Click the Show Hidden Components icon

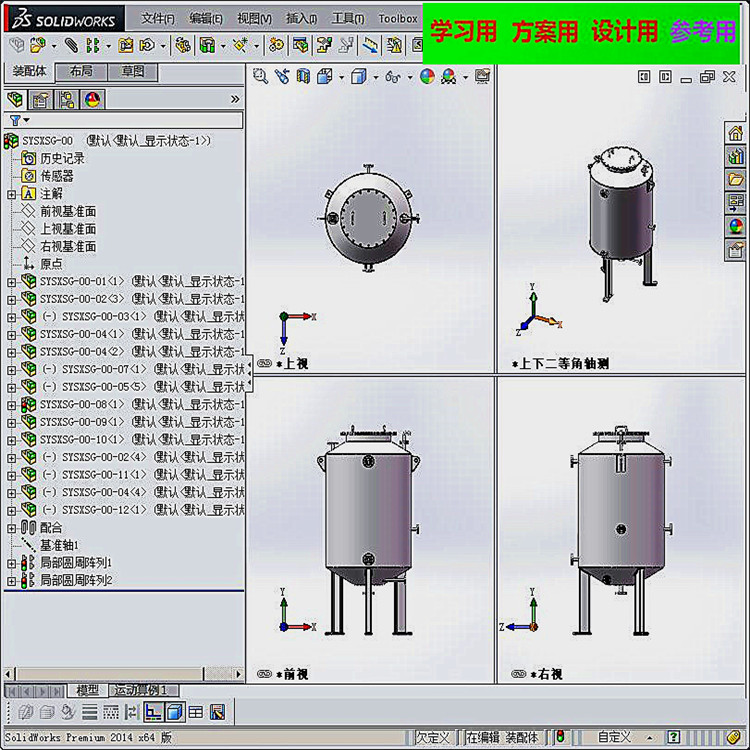pyautogui.click(x=183, y=45)
